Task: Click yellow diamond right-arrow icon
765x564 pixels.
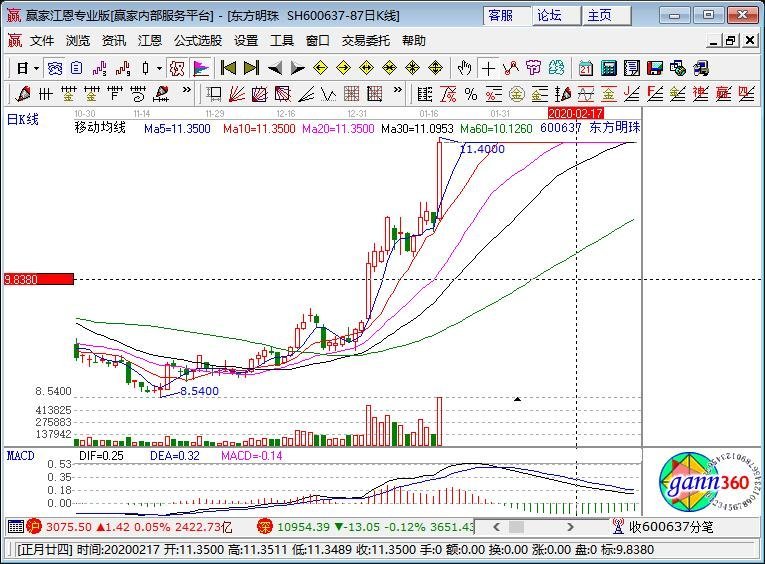Action: pos(343,68)
